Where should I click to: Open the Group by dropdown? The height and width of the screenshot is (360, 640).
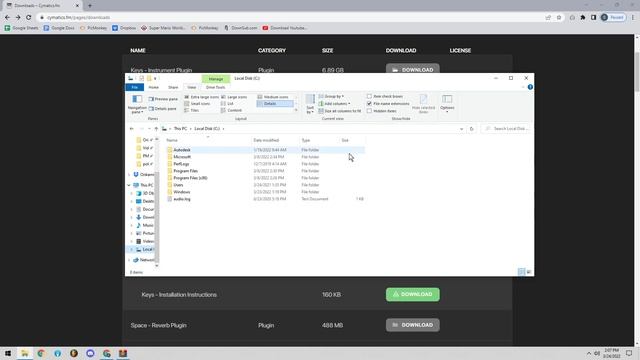coord(331,96)
